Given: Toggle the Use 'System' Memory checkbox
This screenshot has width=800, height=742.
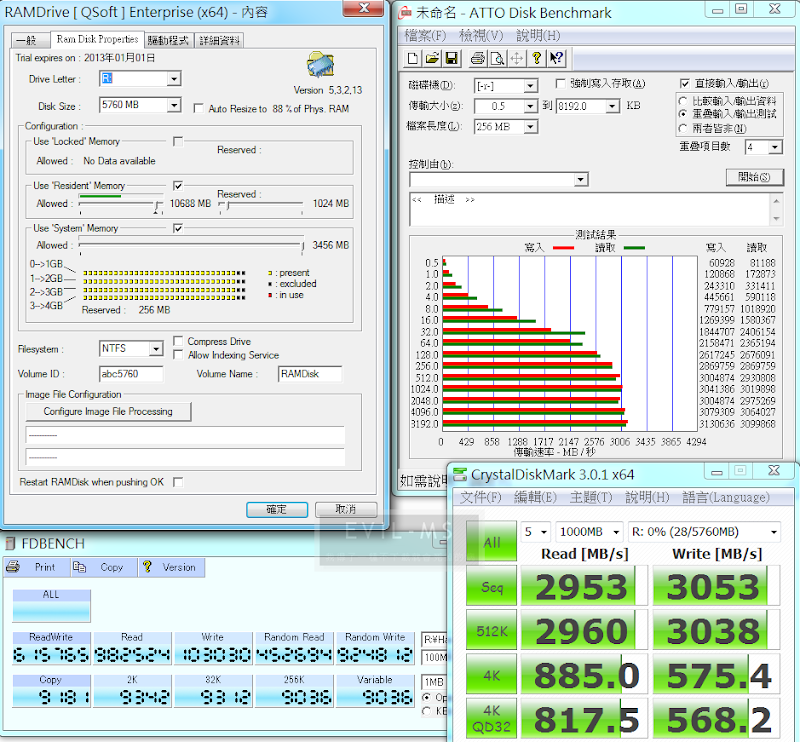Looking at the screenshot, I should pos(178,228).
